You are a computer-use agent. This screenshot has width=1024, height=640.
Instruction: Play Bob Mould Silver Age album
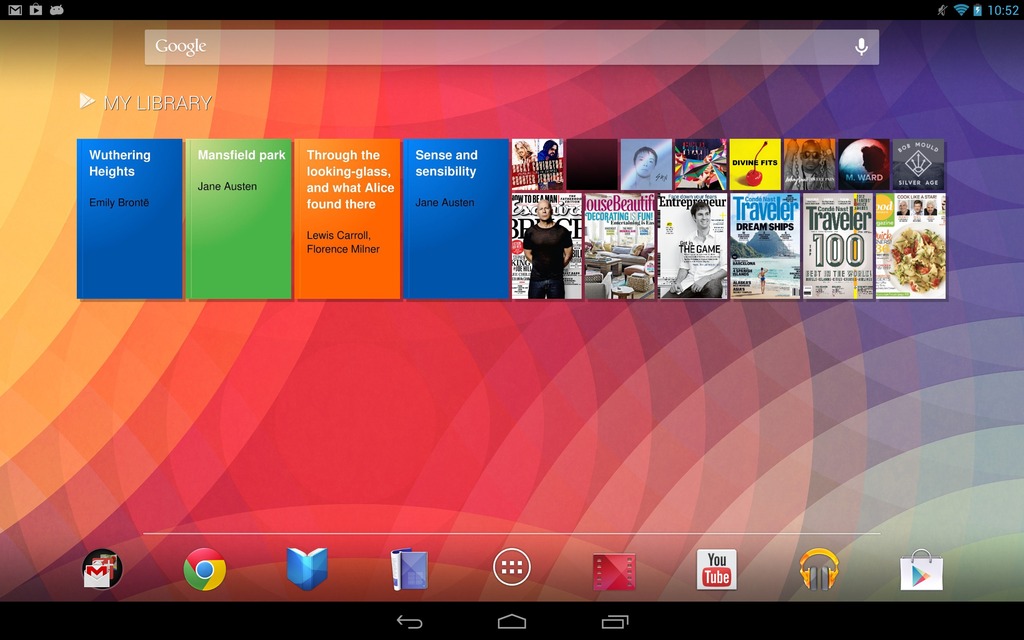[918, 164]
